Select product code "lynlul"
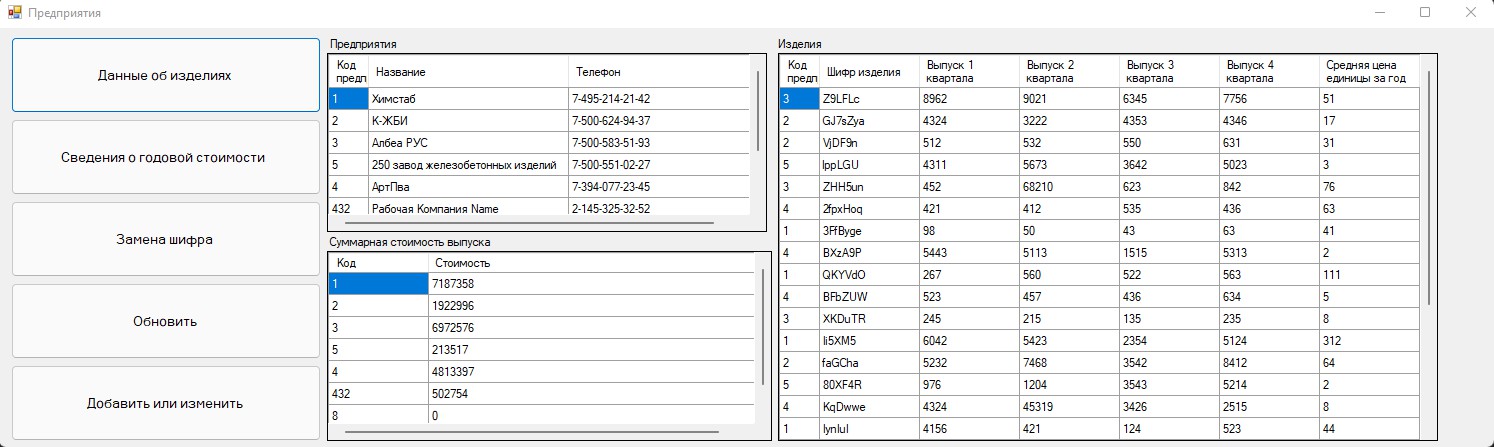1494x447 pixels. click(869, 428)
